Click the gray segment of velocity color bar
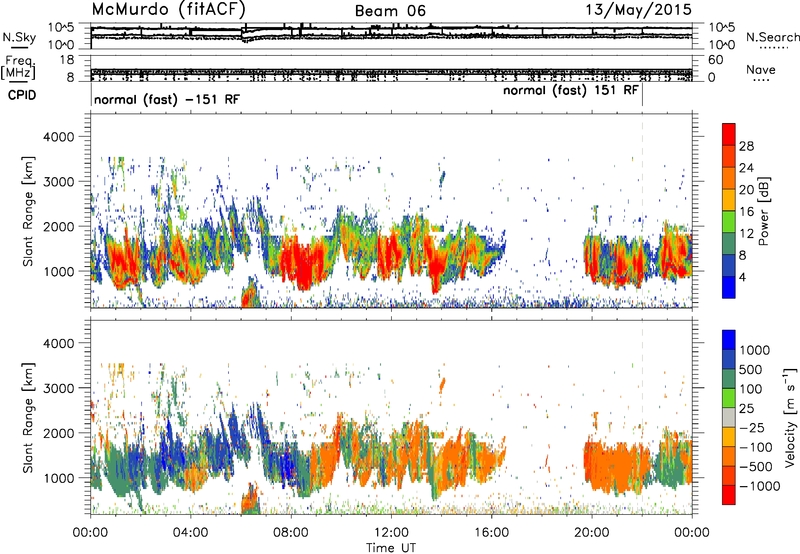Screen dimensions: 800x554 tap(729, 417)
